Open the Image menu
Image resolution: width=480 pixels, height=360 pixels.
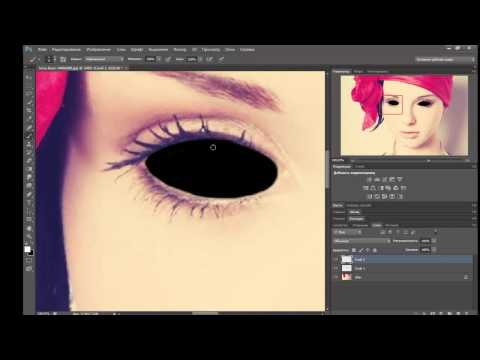pos(98,50)
